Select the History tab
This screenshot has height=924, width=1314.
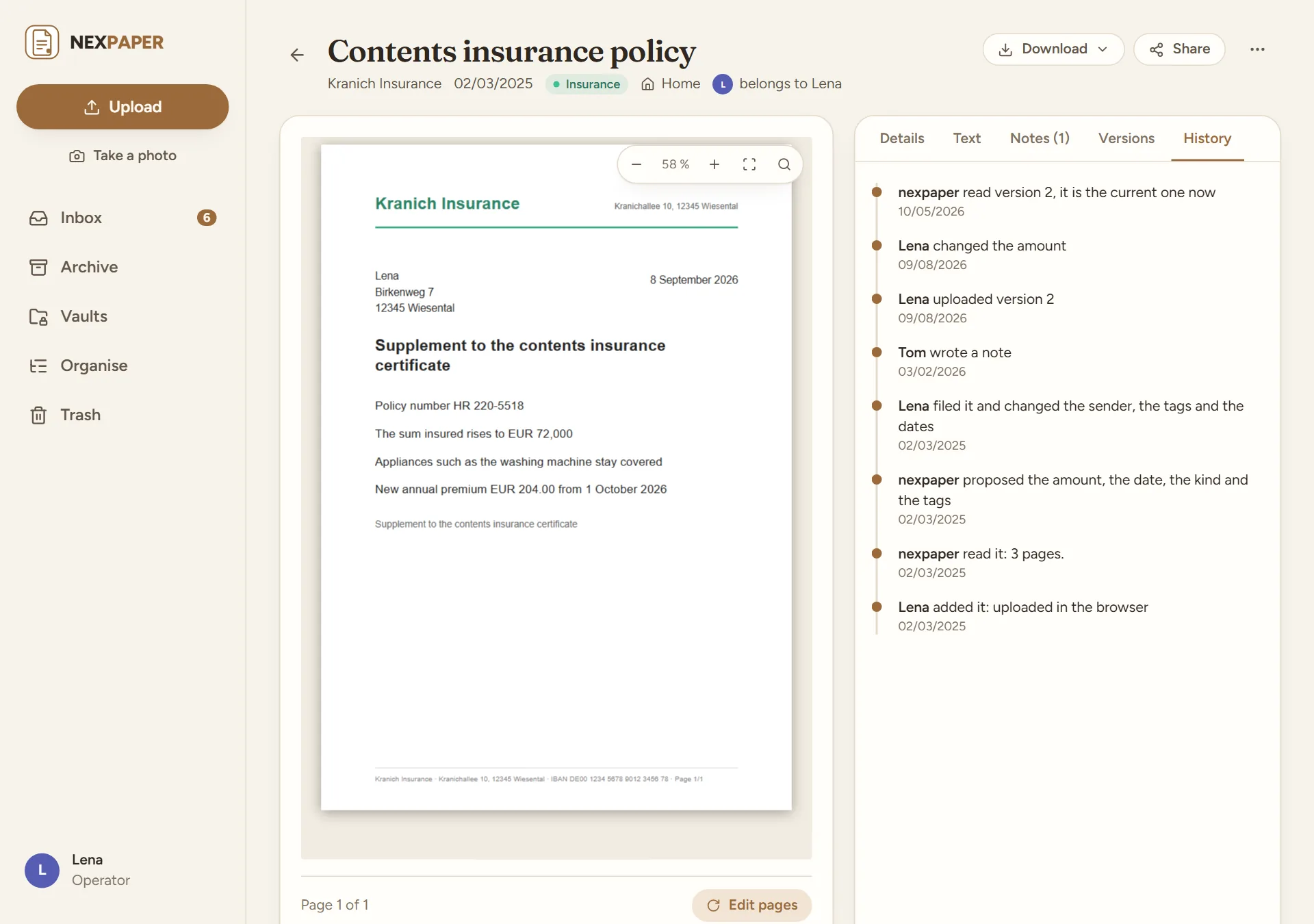pos(1207,138)
